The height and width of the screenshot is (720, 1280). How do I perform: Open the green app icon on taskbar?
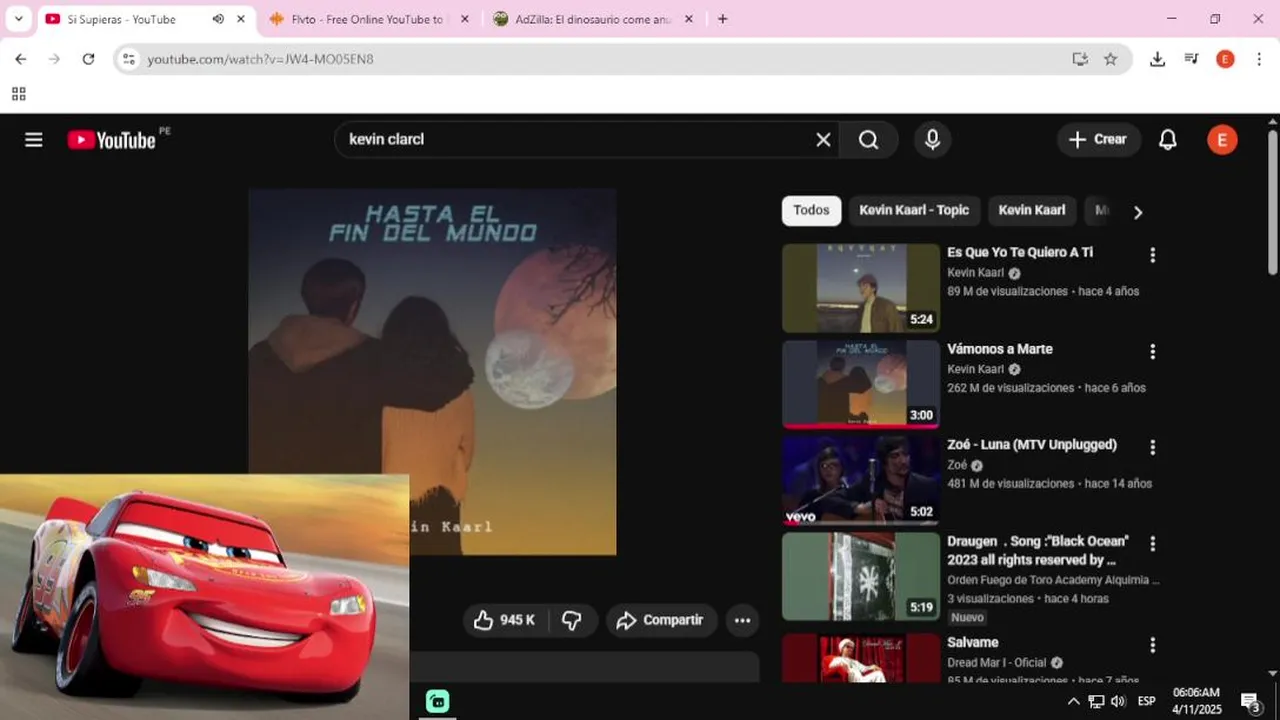pos(437,701)
